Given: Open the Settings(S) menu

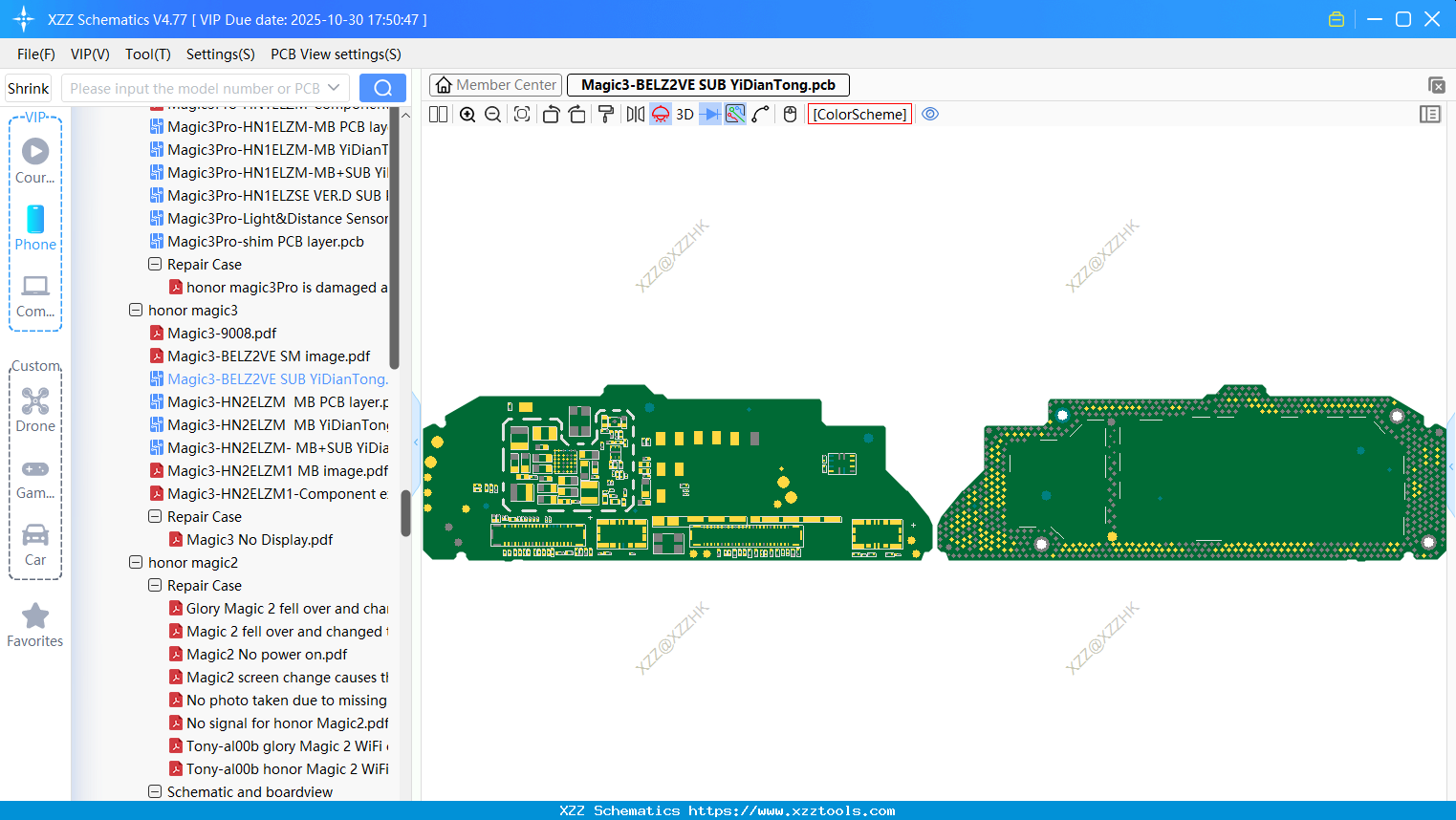Looking at the screenshot, I should (x=221, y=54).
